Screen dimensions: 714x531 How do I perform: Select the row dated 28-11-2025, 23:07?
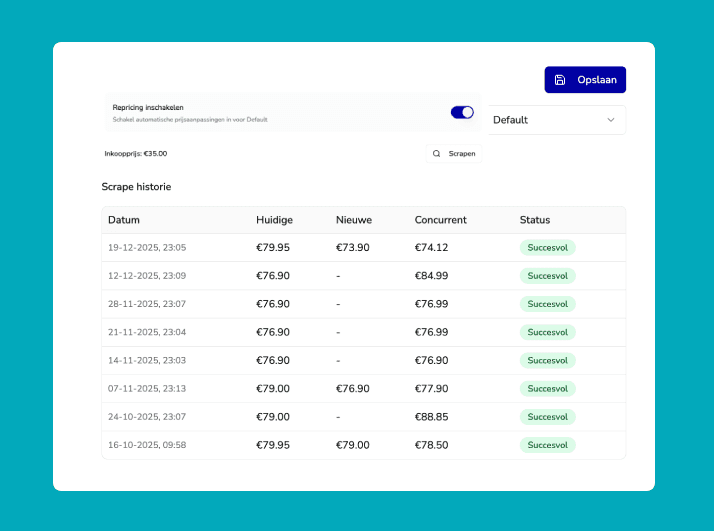click(x=363, y=304)
